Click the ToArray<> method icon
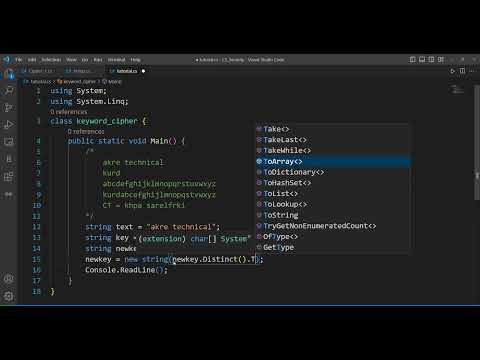 pos(259,161)
